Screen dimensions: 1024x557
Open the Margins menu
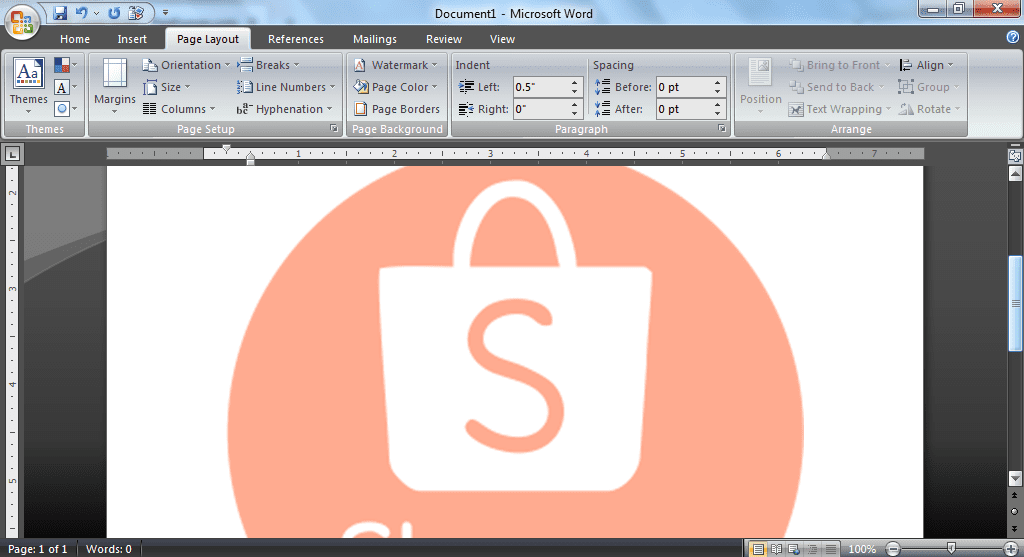tap(114, 86)
